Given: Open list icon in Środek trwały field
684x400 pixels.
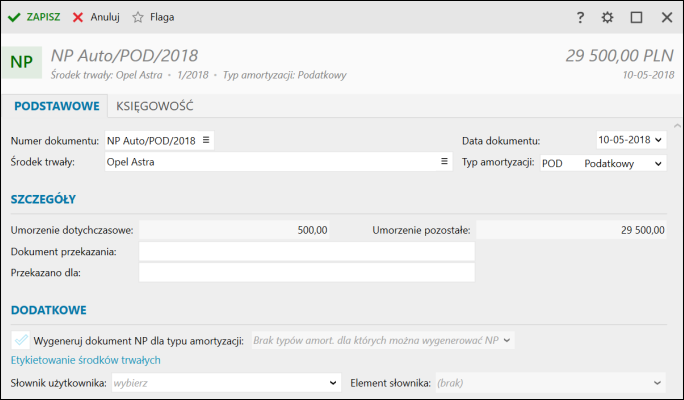Looking at the screenshot, I should pos(444,161).
